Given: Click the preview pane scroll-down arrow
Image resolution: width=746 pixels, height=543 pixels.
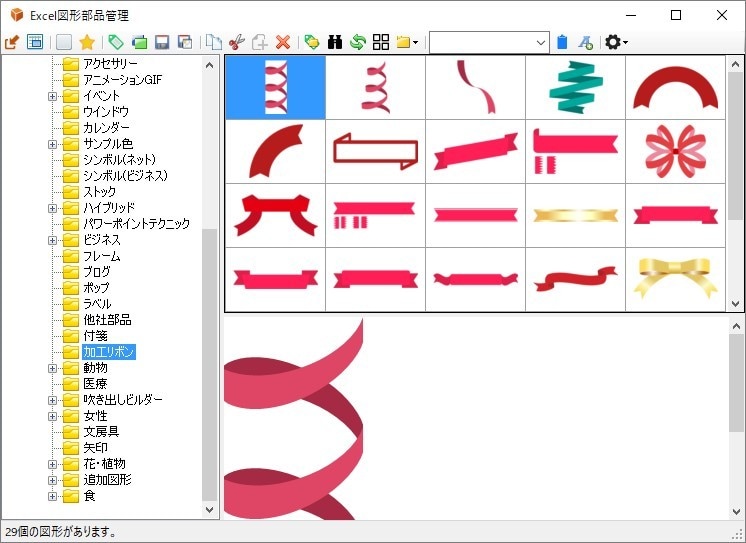Looking at the screenshot, I should tap(736, 512).
